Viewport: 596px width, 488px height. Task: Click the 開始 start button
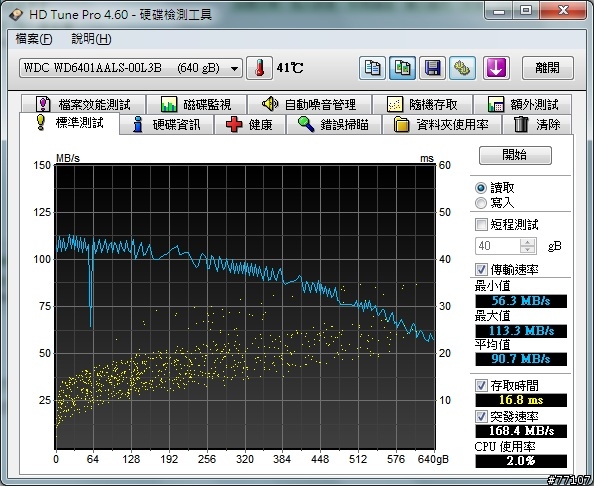pos(515,155)
